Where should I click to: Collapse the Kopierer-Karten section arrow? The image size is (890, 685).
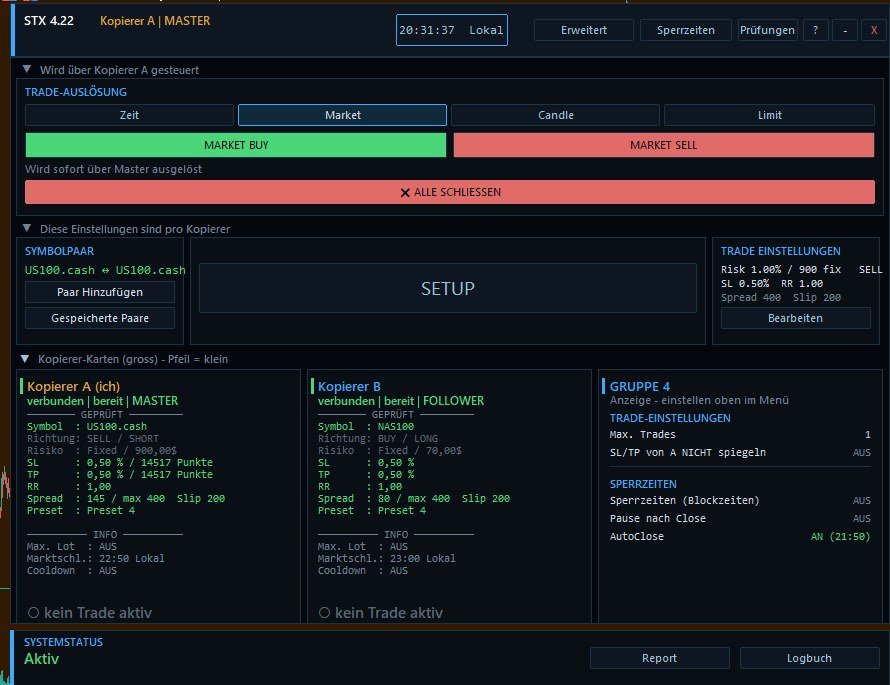(x=25, y=359)
